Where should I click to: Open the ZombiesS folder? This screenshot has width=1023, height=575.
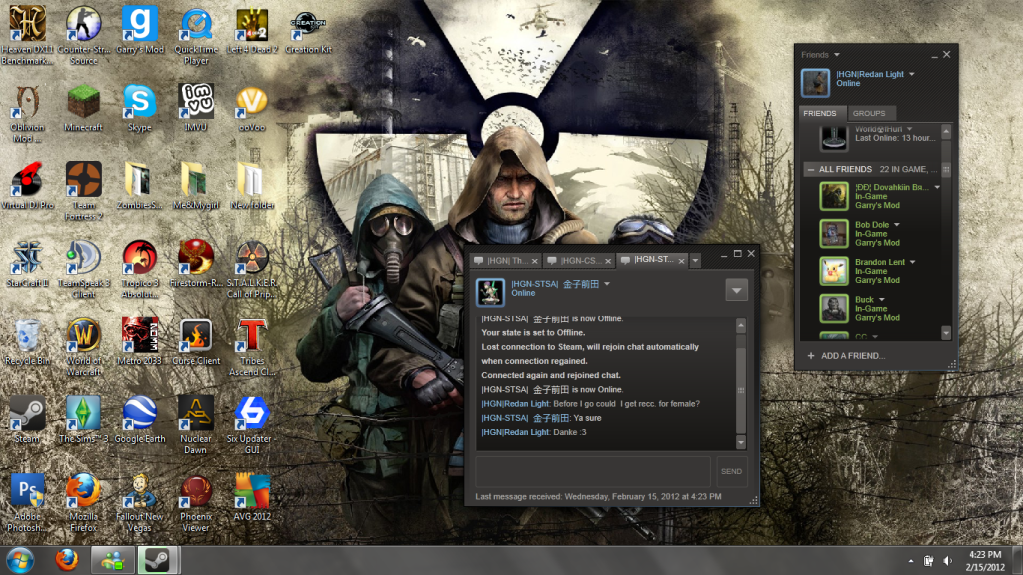[x=140, y=186]
